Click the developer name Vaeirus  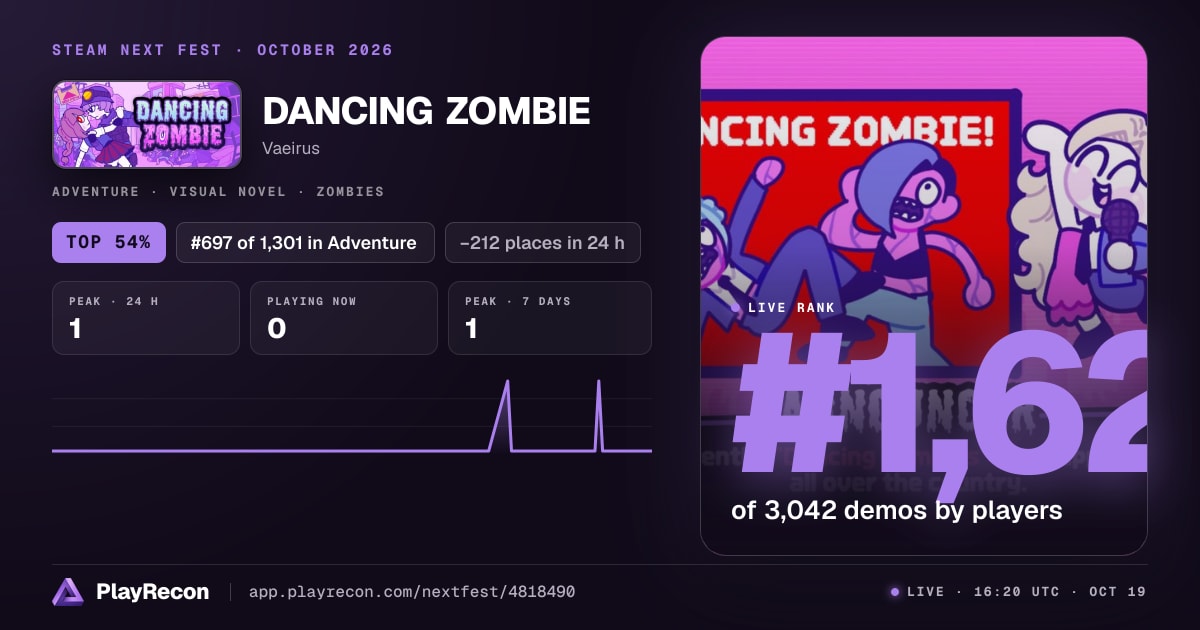(291, 148)
